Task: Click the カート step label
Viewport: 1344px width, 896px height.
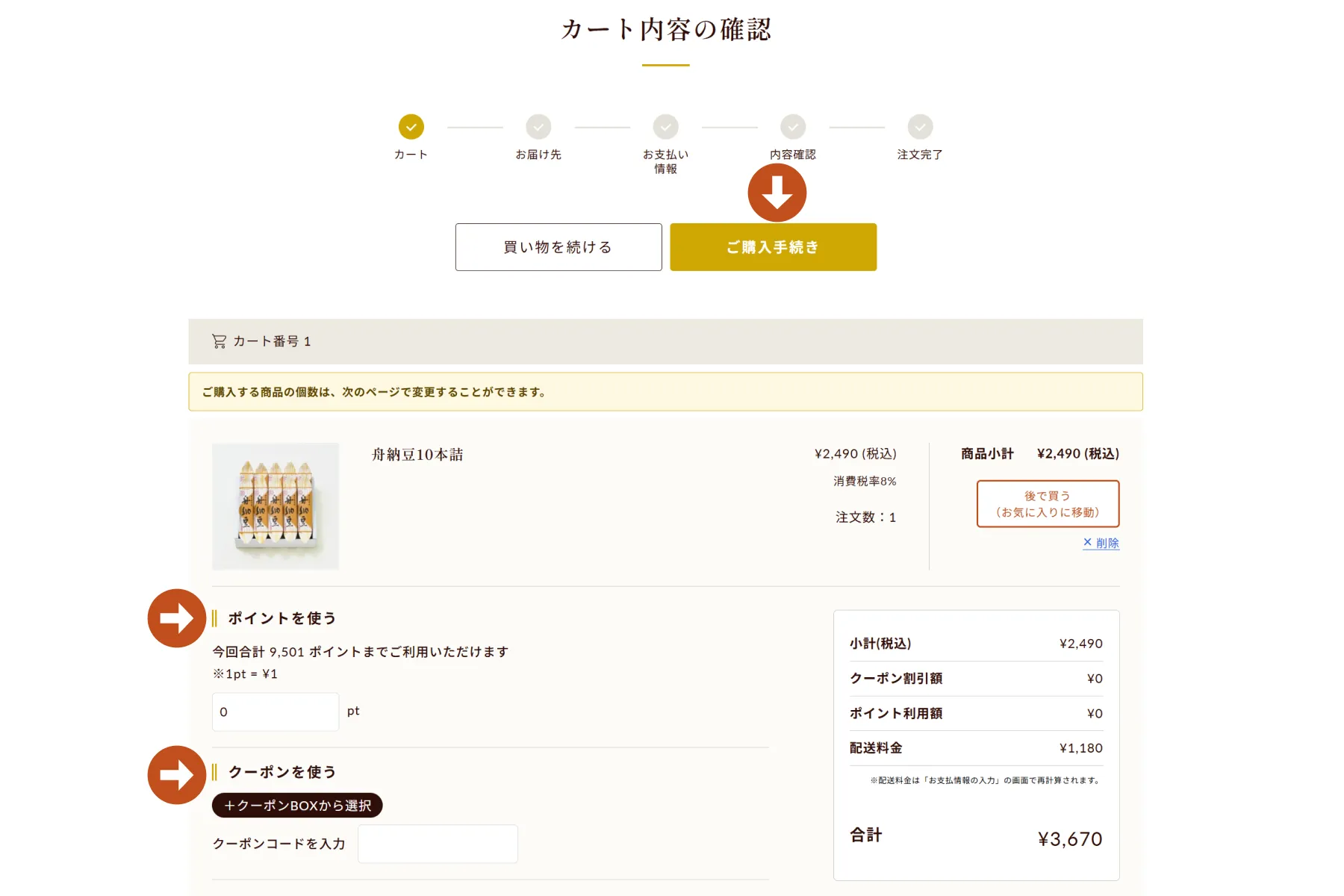Action: (x=411, y=155)
